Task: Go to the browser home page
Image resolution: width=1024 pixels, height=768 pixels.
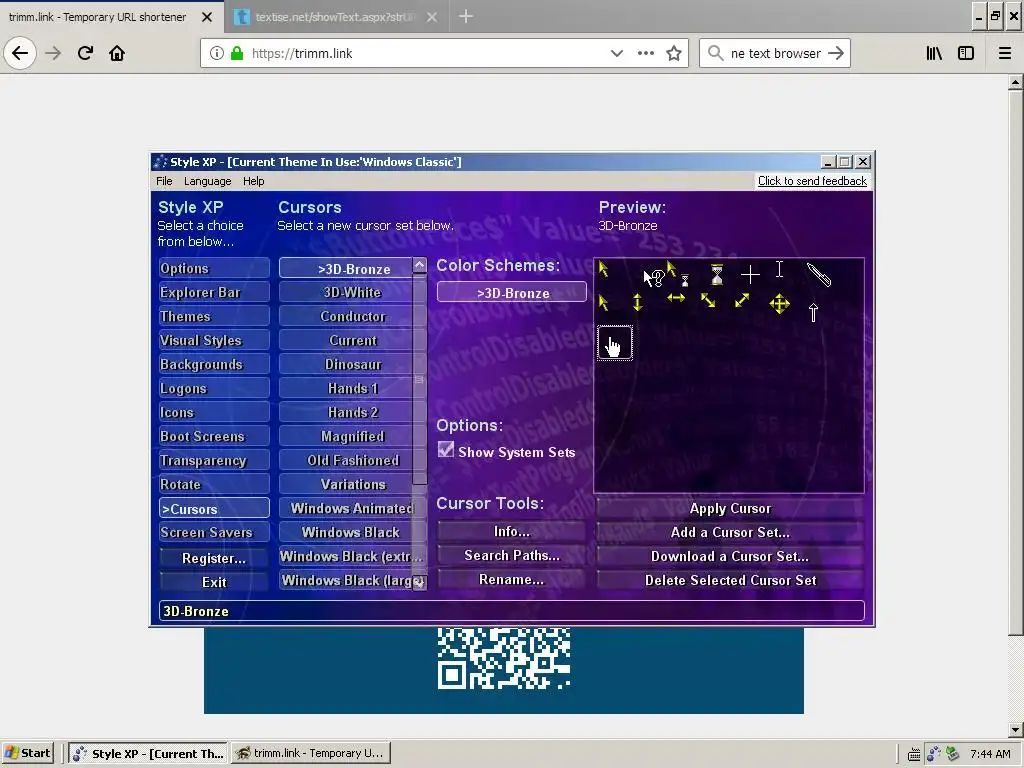Action: [117, 53]
